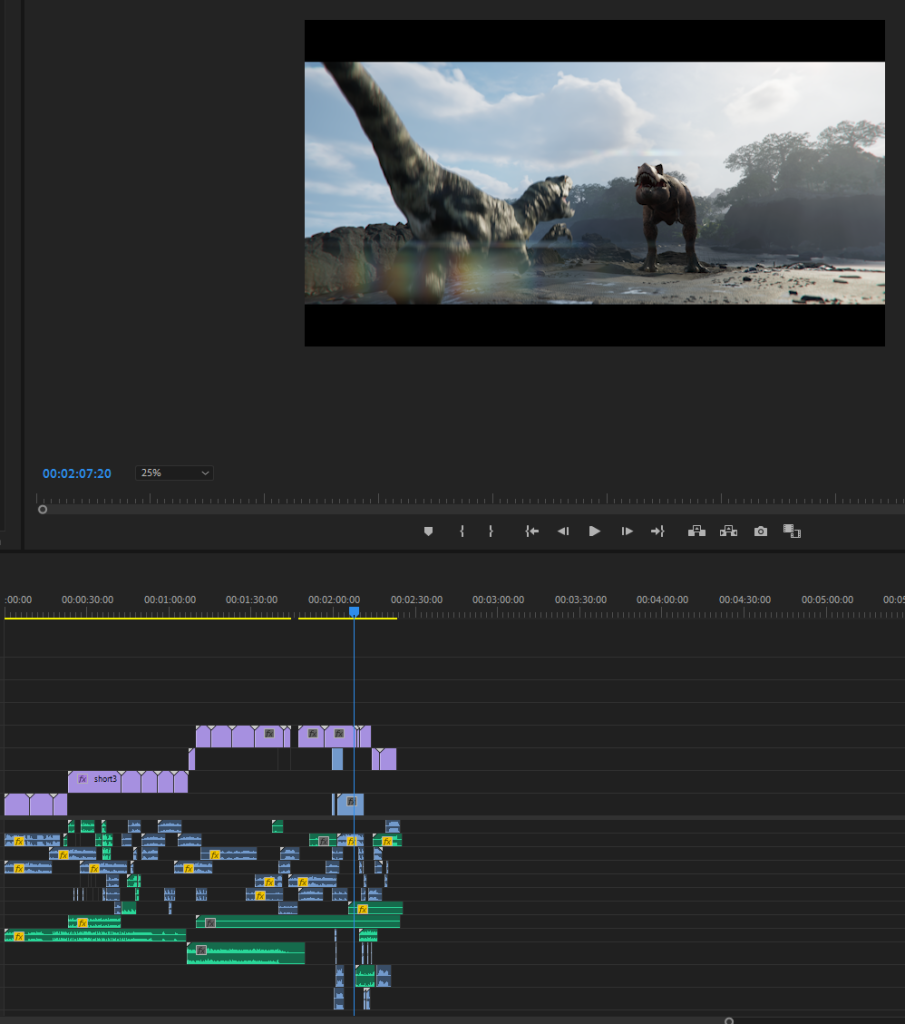Click the timeline ruler at 00:01:00:00

(170, 600)
